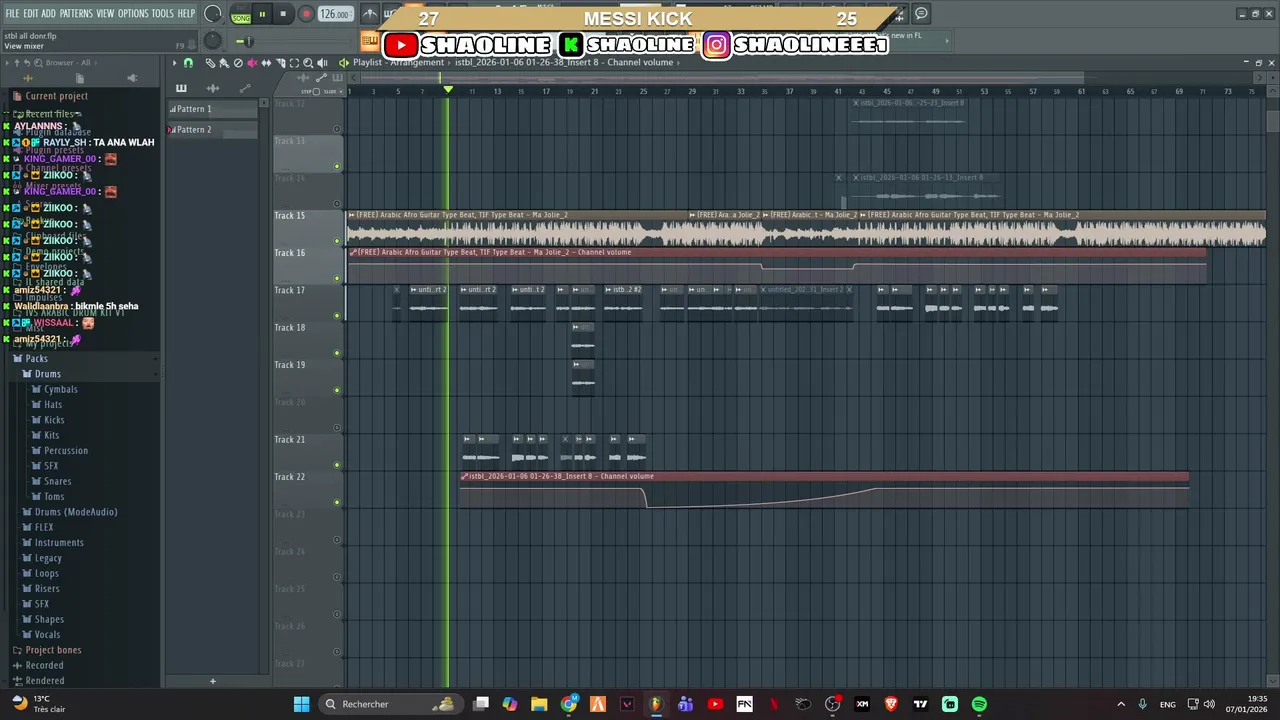1280x720 pixels.
Task: Stop playback with the stop button
Action: [283, 14]
